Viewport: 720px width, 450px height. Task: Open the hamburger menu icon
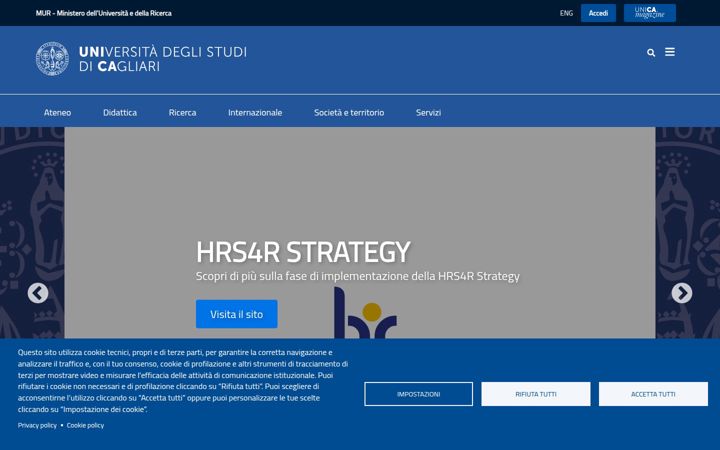[670, 52]
